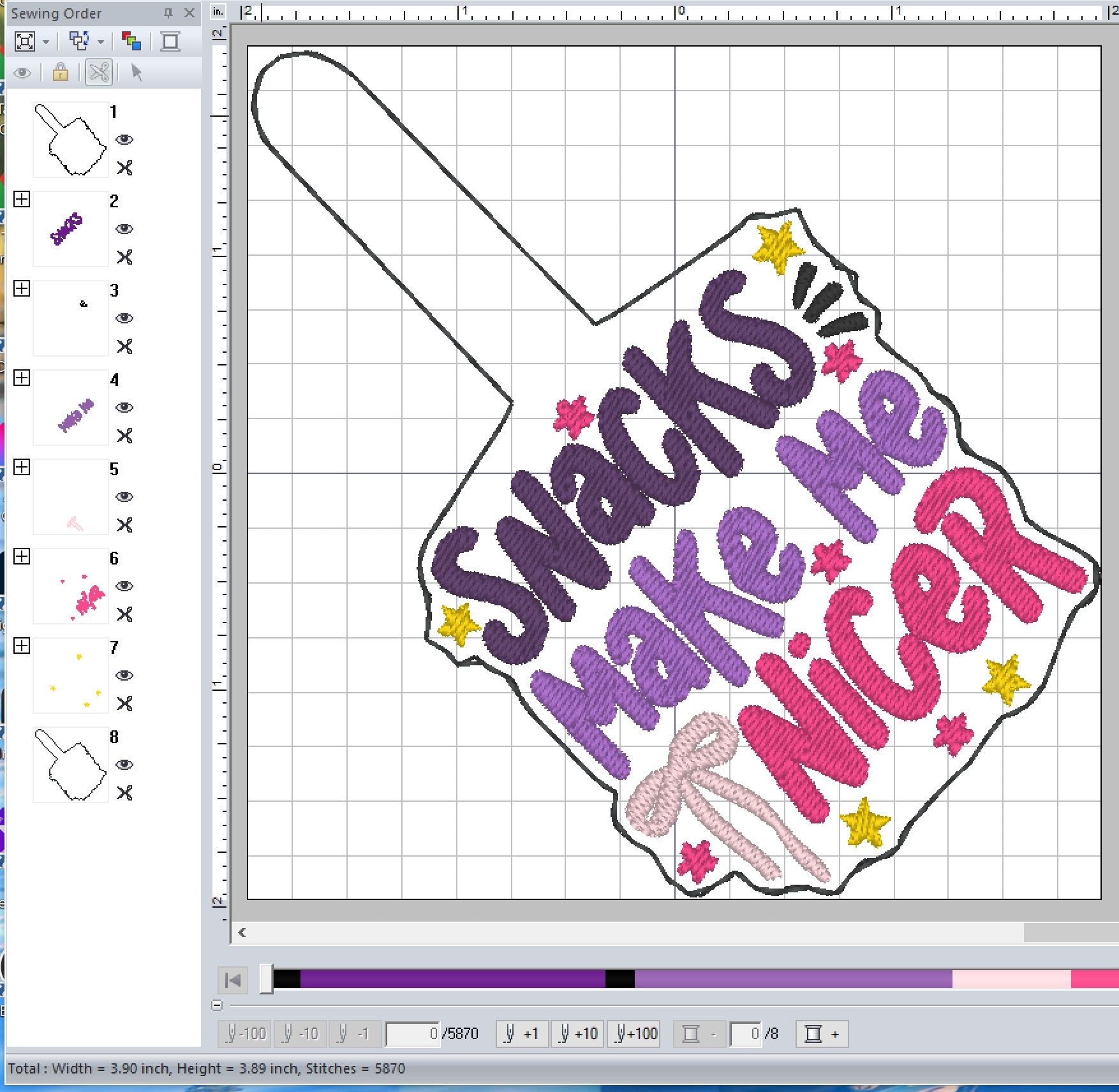Select the yellow stars thumbnail for item 7

(71, 675)
